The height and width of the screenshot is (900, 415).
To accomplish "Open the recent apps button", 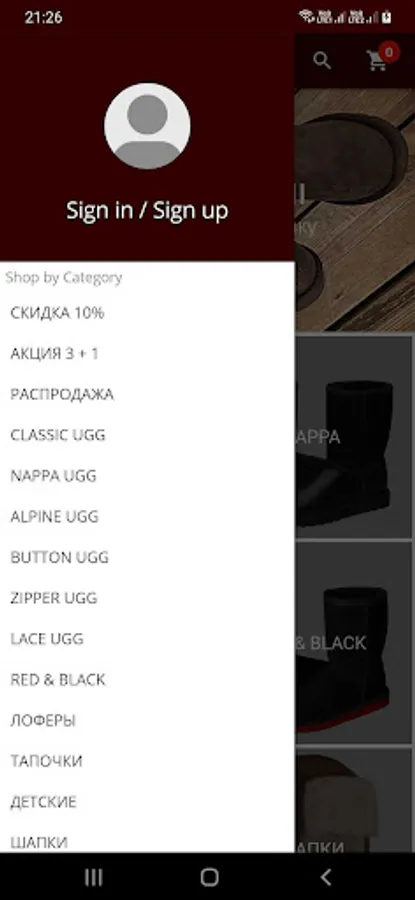I will click(93, 876).
